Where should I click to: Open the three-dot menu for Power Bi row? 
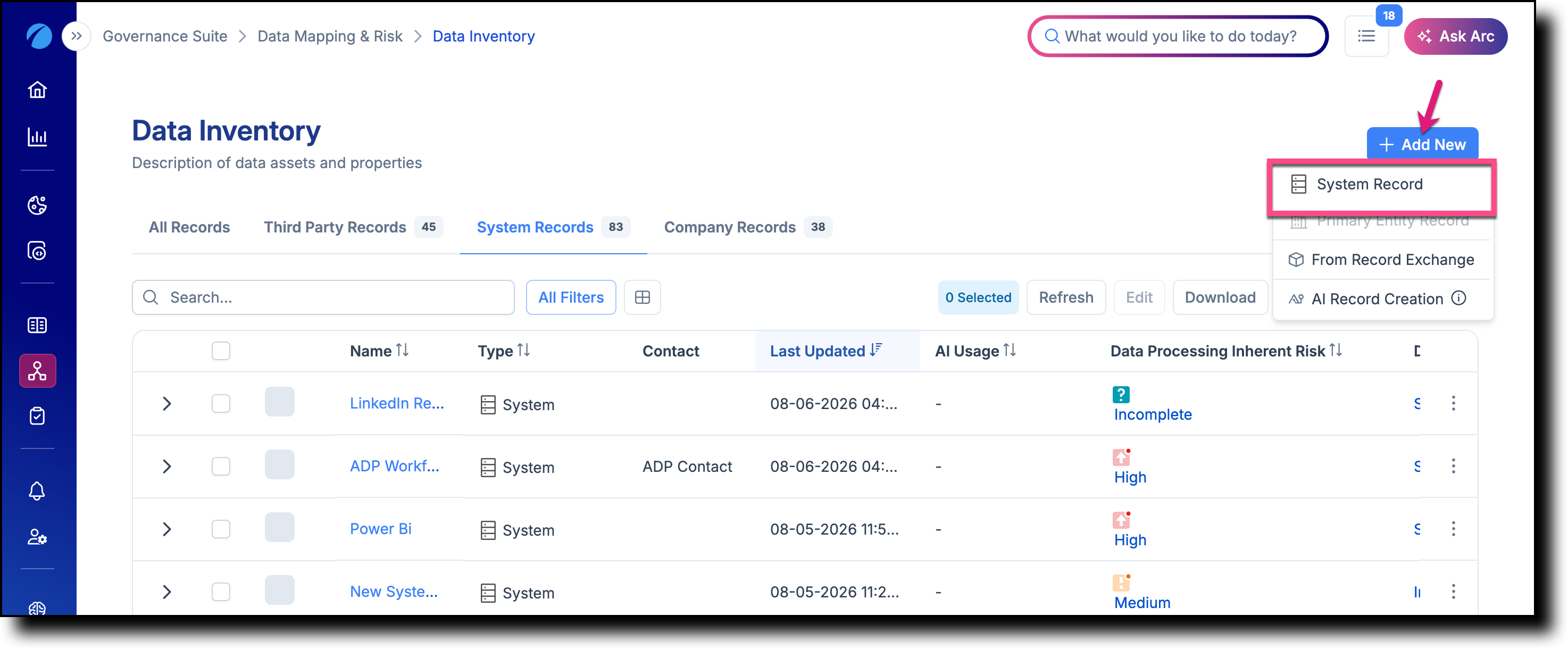point(1453,528)
